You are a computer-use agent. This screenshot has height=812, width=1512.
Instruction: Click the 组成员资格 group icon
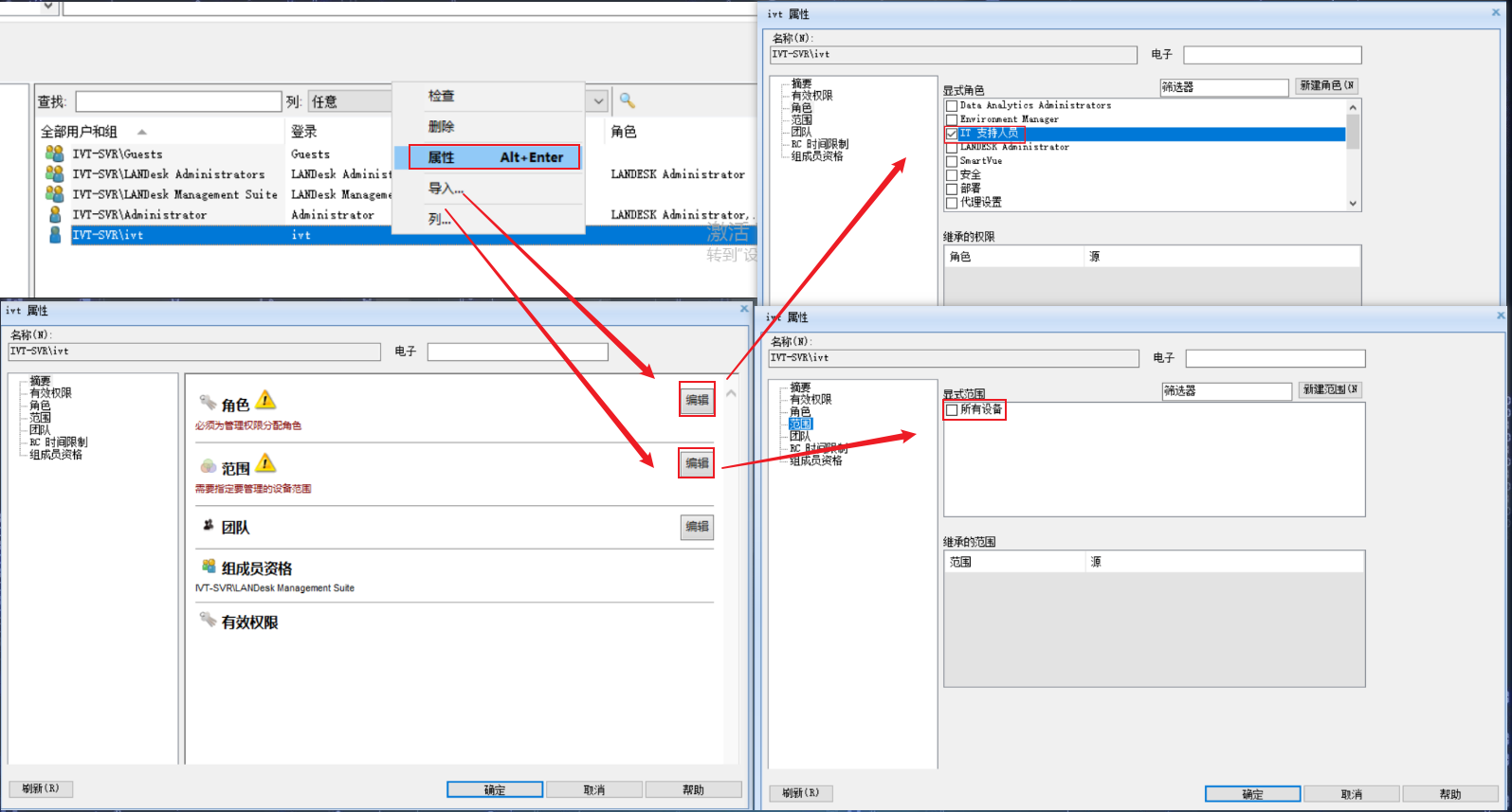click(x=209, y=567)
